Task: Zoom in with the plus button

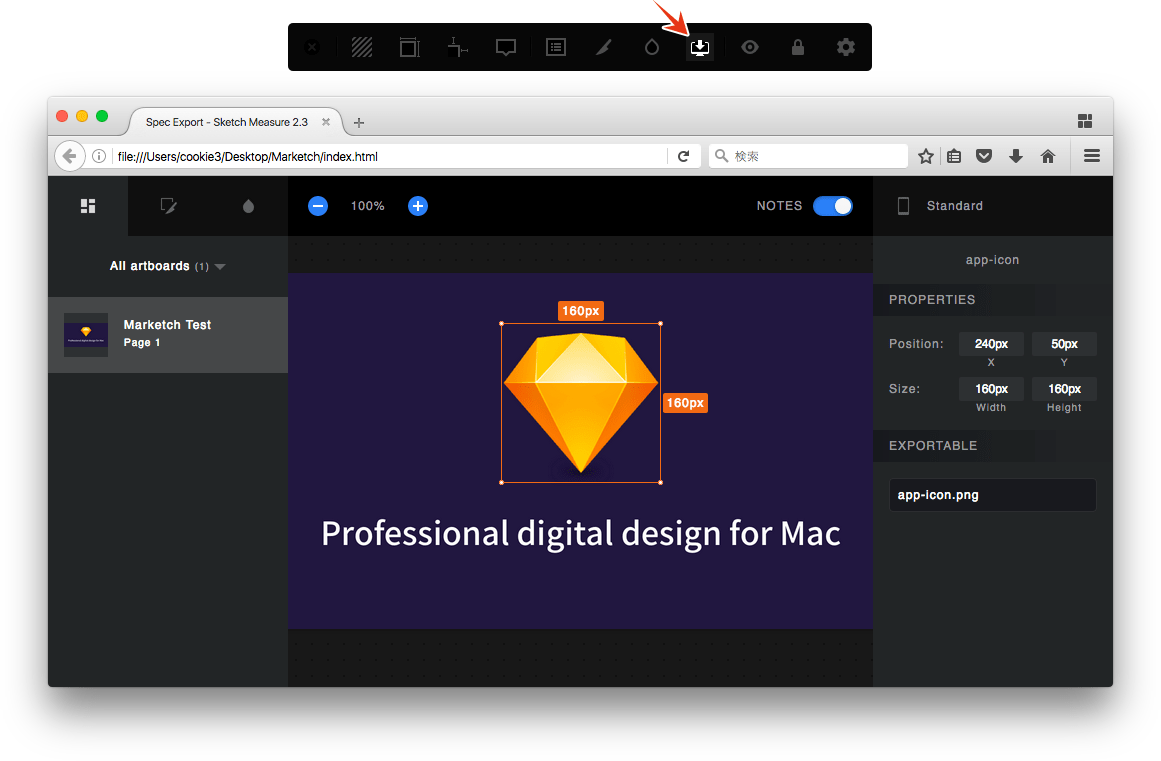Action: (418, 206)
